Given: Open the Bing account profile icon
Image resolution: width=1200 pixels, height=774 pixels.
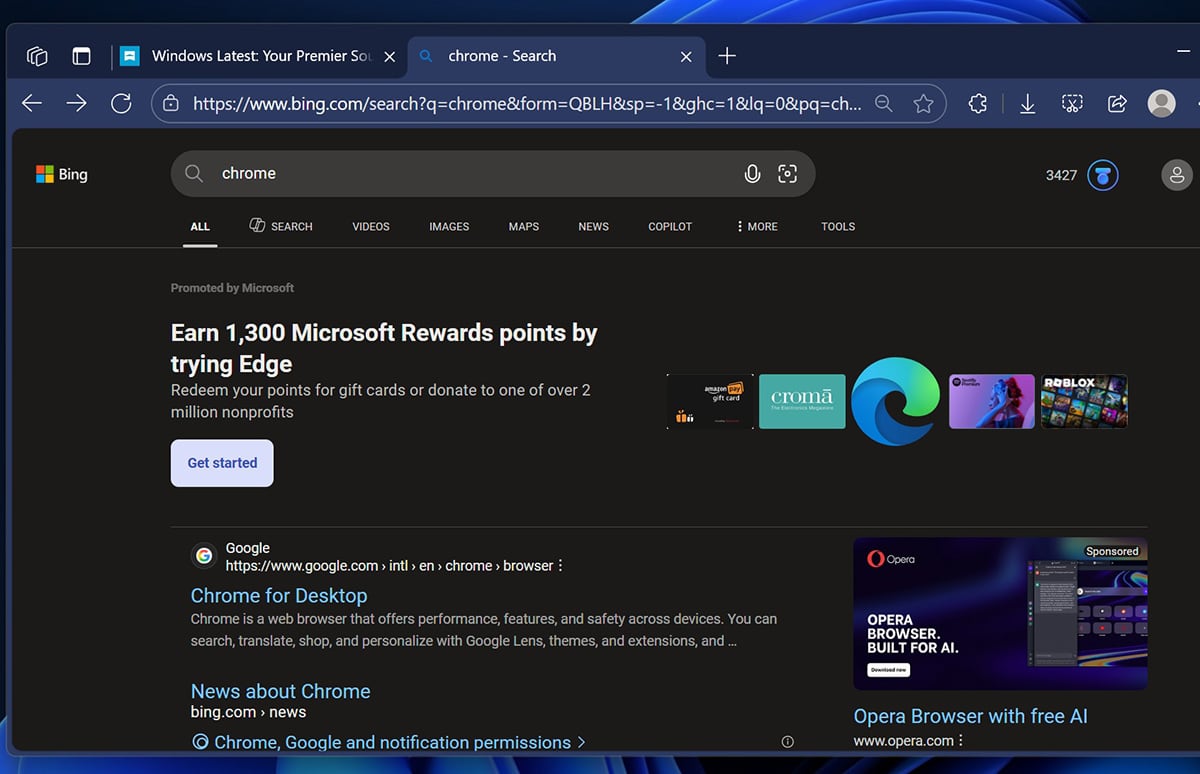Looking at the screenshot, I should point(1177,174).
